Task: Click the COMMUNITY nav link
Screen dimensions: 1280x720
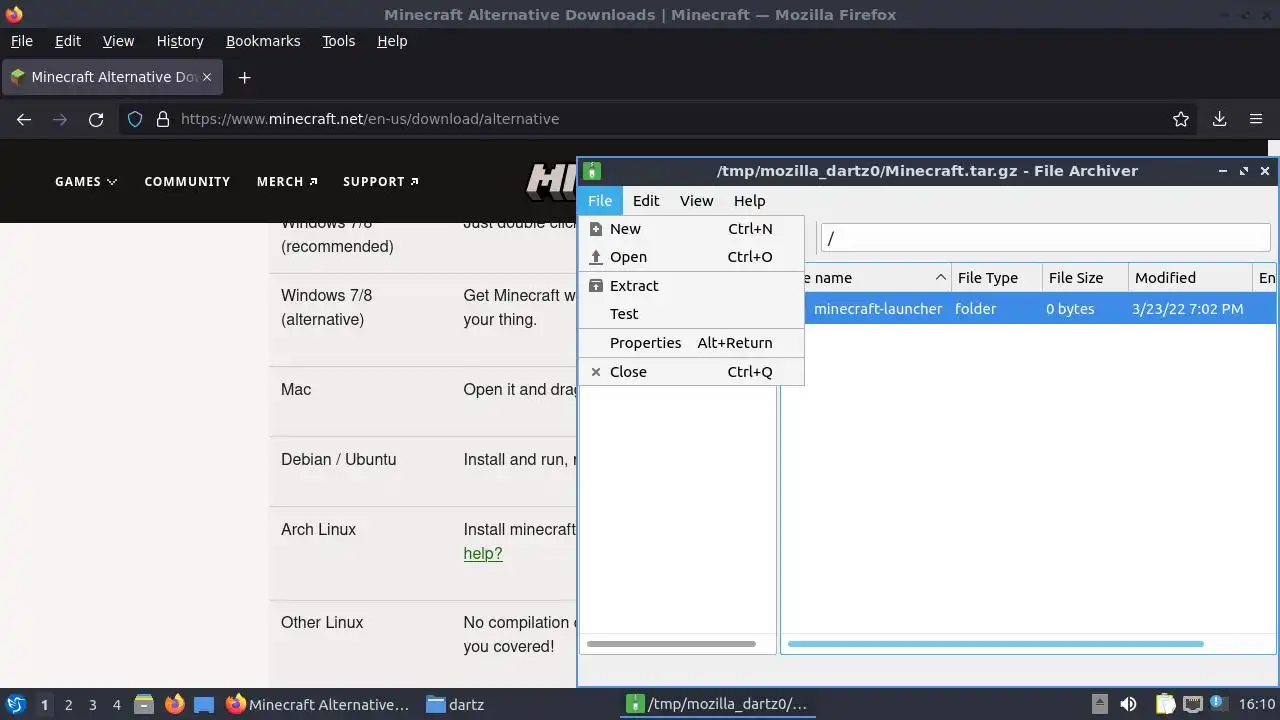Action: point(187,182)
